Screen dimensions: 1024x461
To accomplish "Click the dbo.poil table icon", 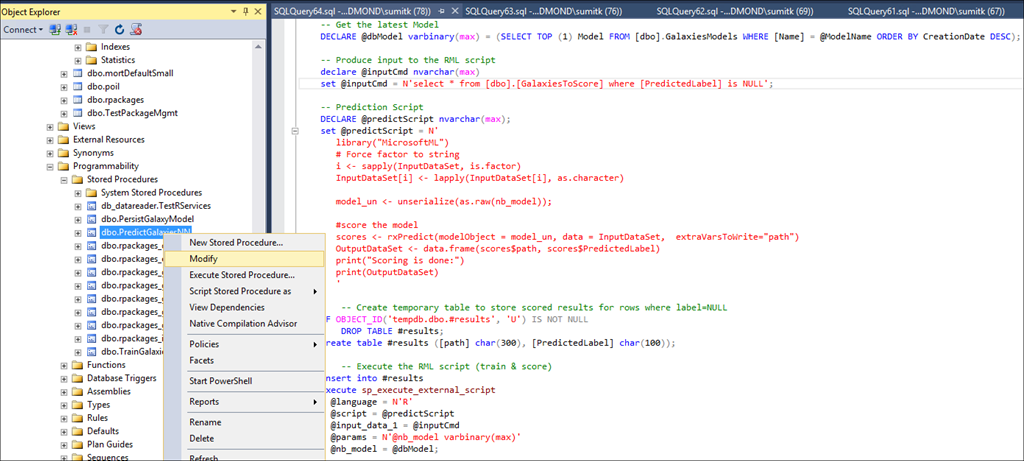I will pos(78,87).
